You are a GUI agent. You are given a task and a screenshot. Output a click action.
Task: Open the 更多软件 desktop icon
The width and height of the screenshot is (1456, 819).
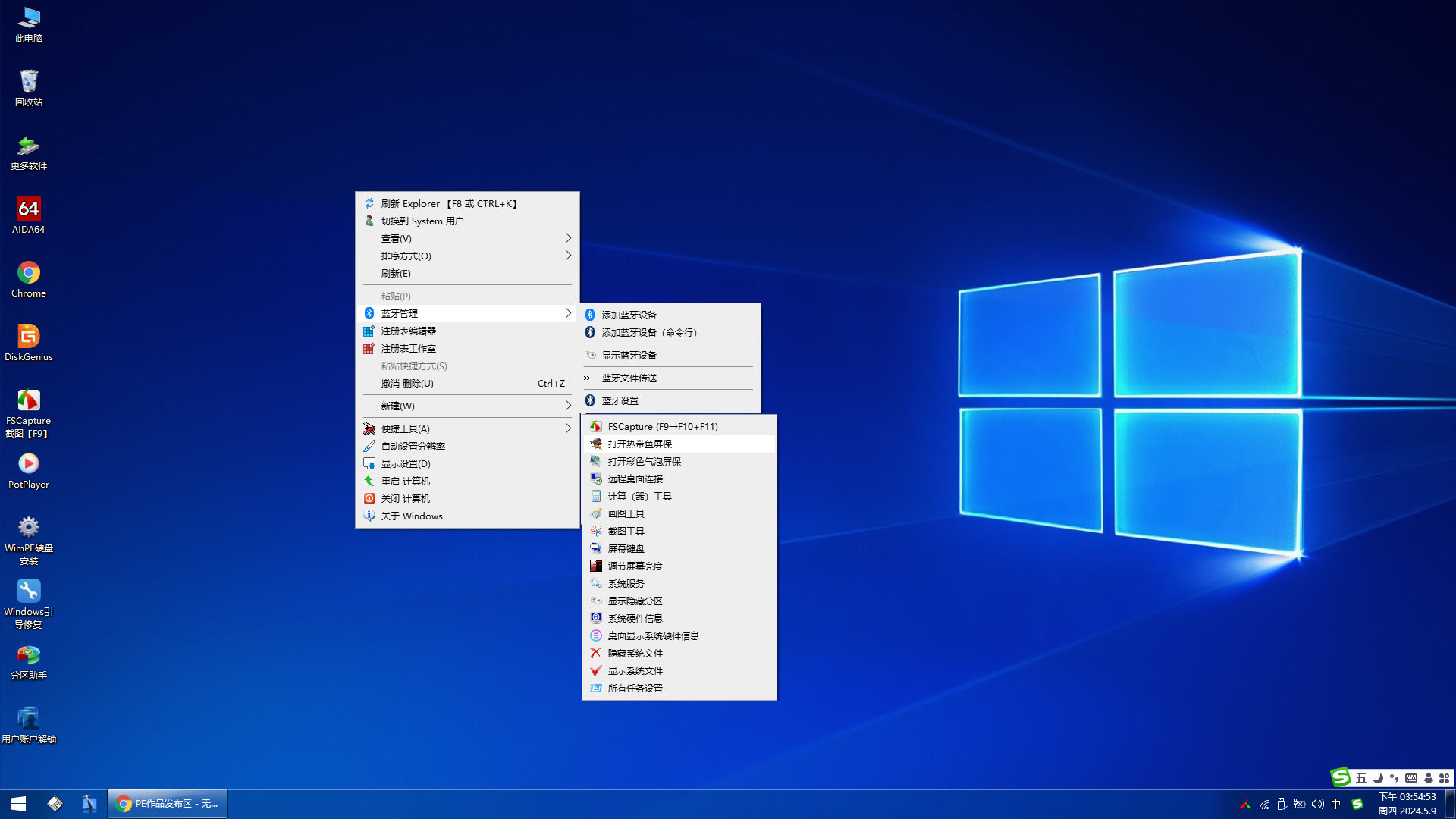click(29, 152)
